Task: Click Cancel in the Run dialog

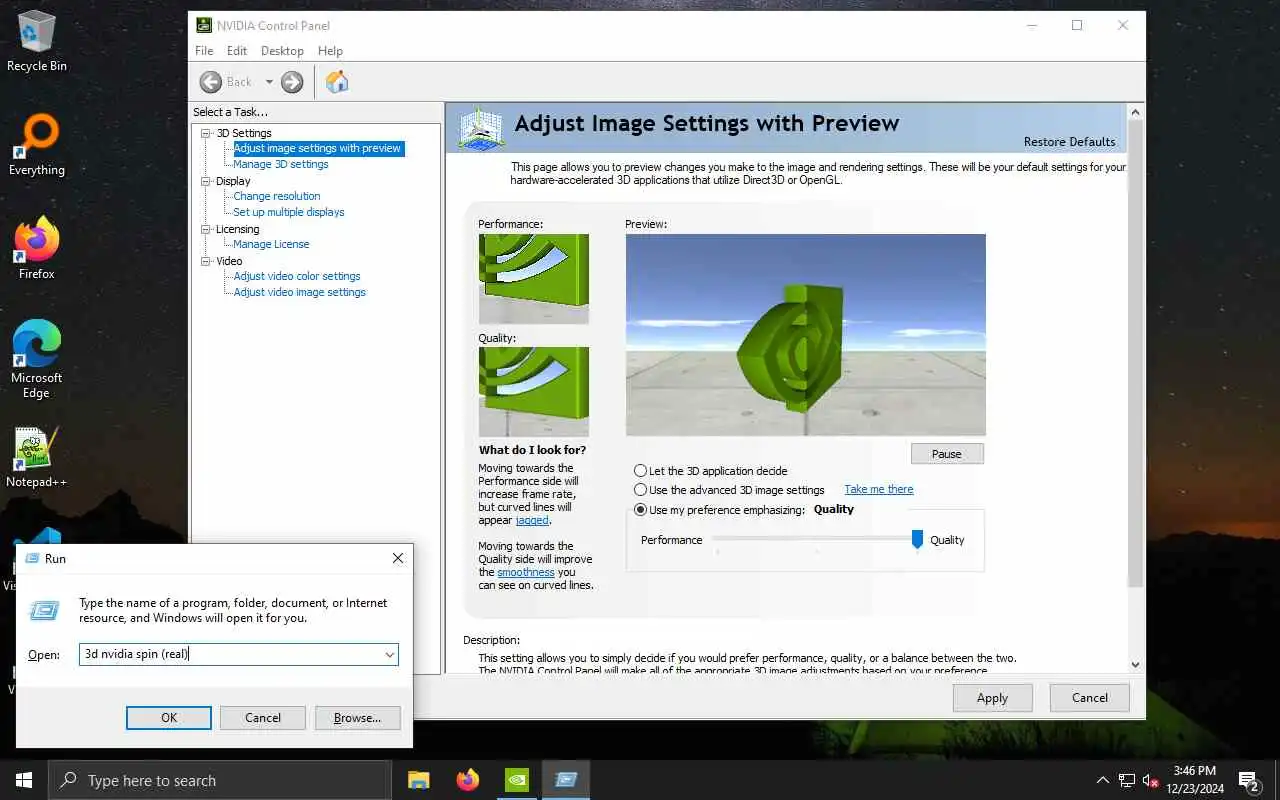Action: (x=263, y=717)
